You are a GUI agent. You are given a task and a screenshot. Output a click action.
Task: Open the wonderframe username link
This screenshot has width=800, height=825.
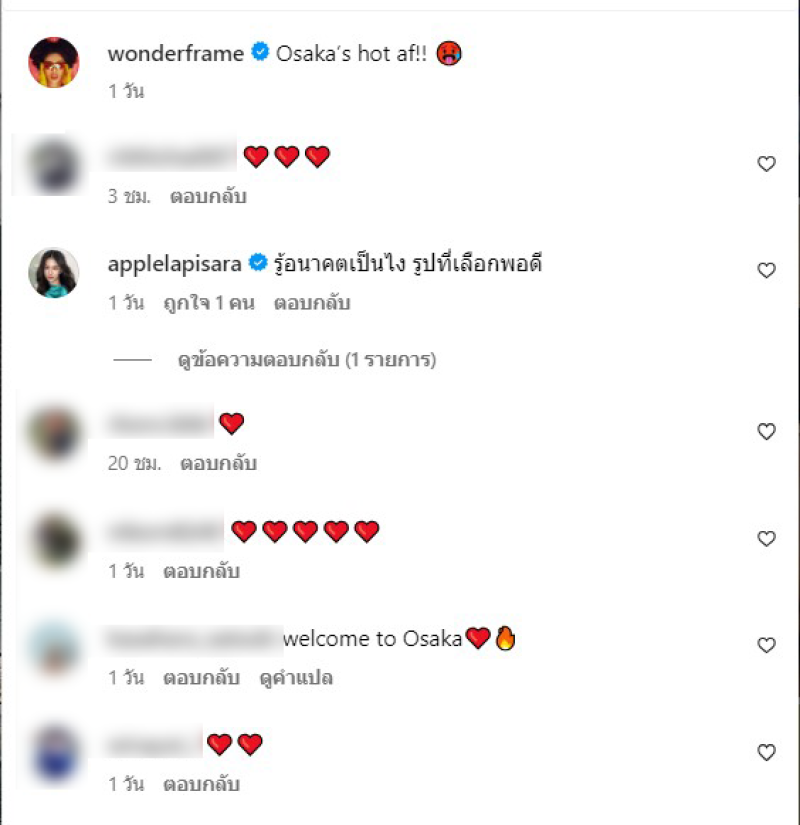(176, 54)
